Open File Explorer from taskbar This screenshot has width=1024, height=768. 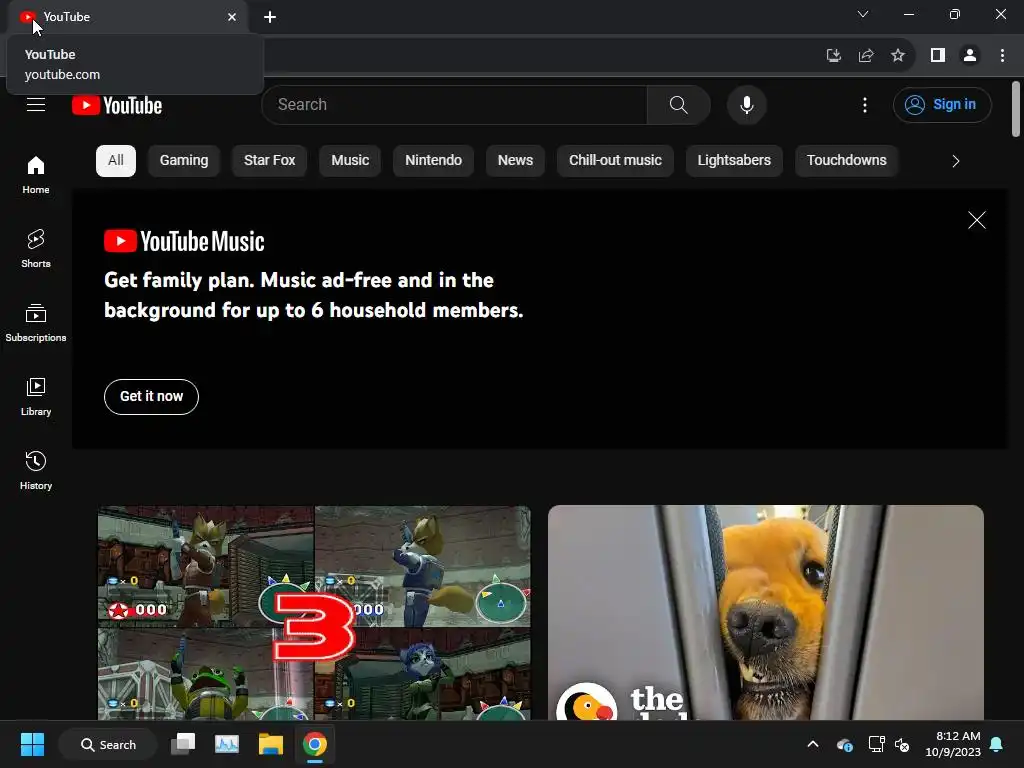pyautogui.click(x=270, y=744)
